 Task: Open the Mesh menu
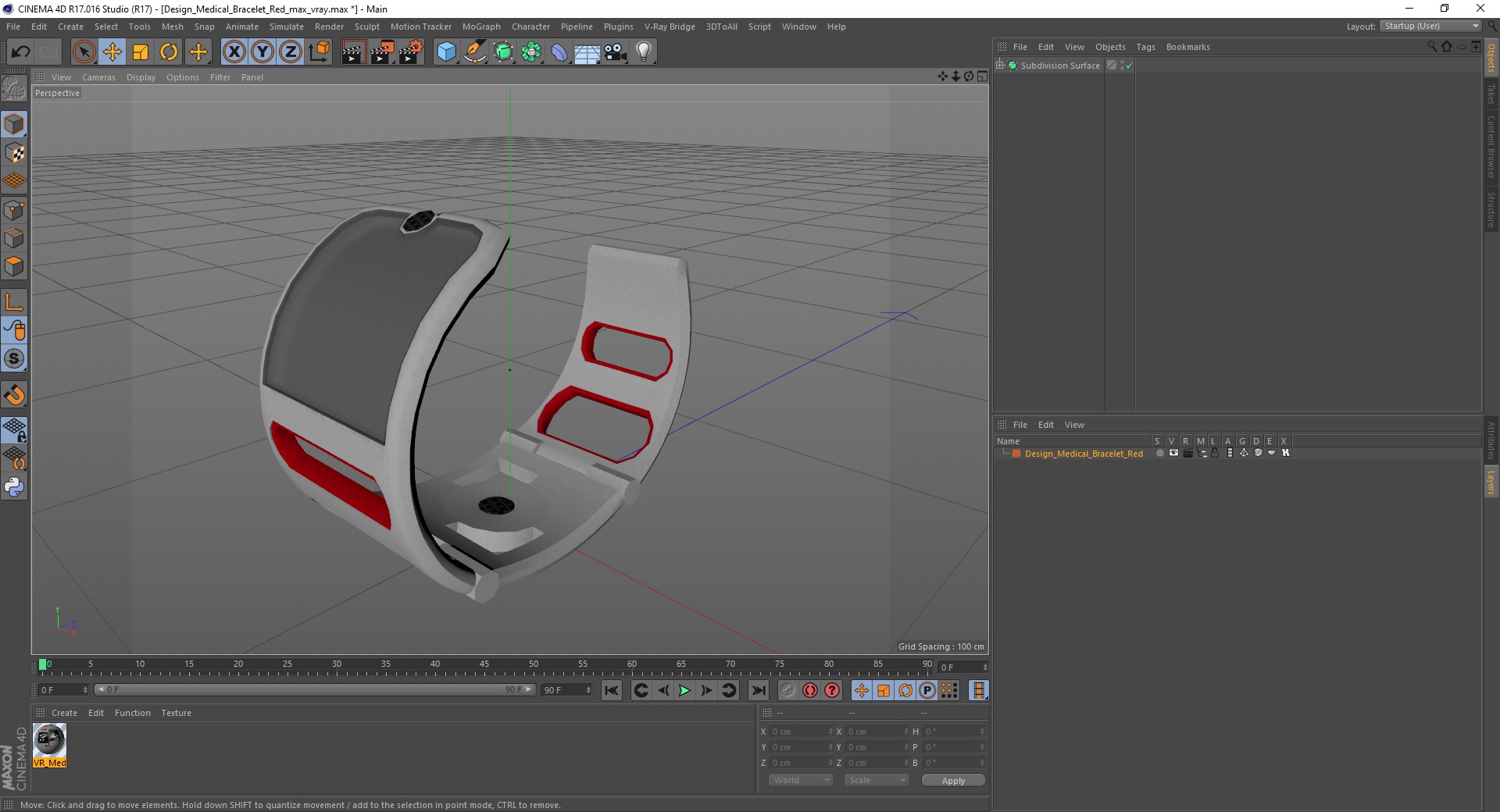(172, 27)
